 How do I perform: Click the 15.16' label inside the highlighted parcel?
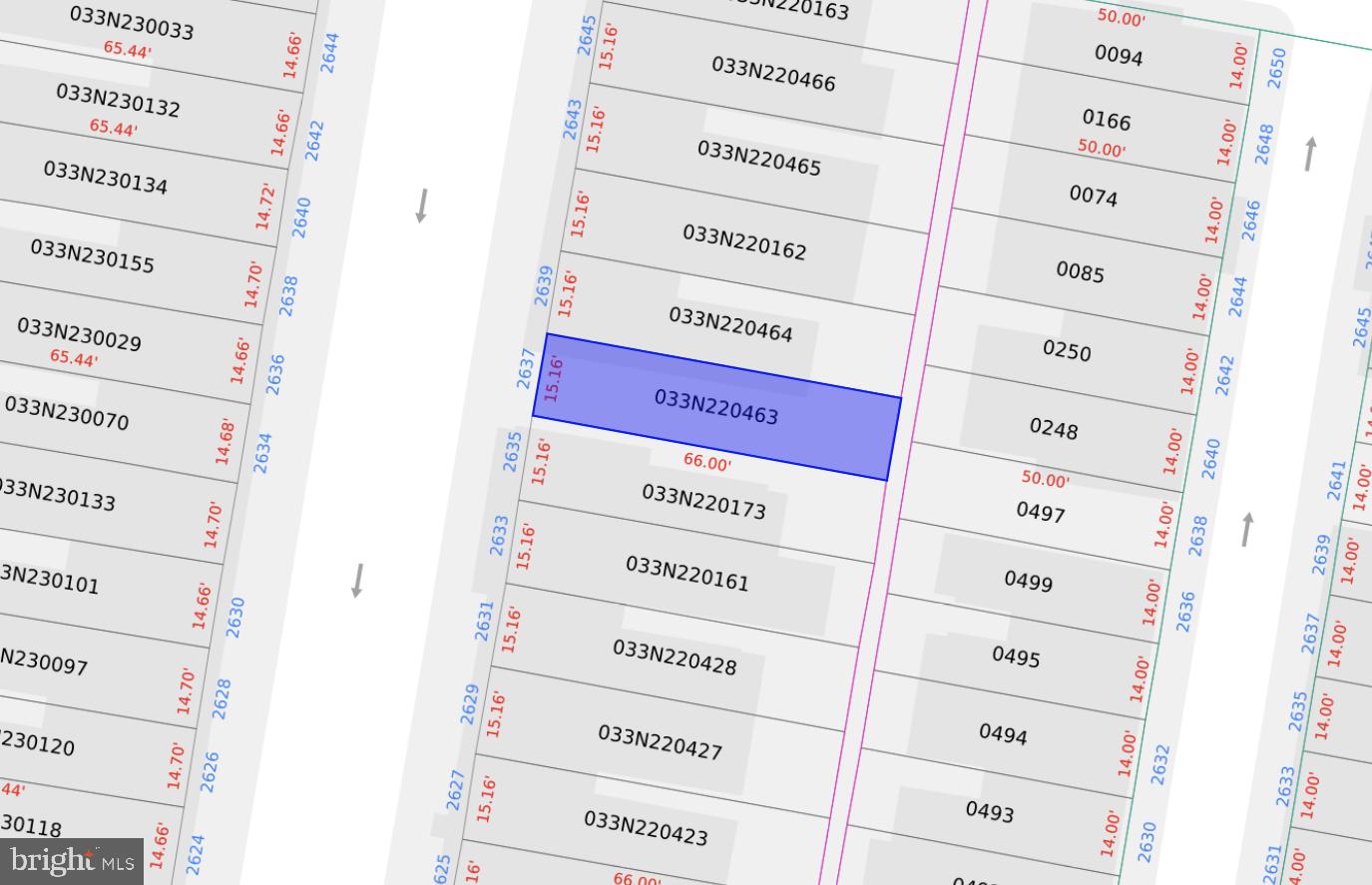[x=555, y=379]
